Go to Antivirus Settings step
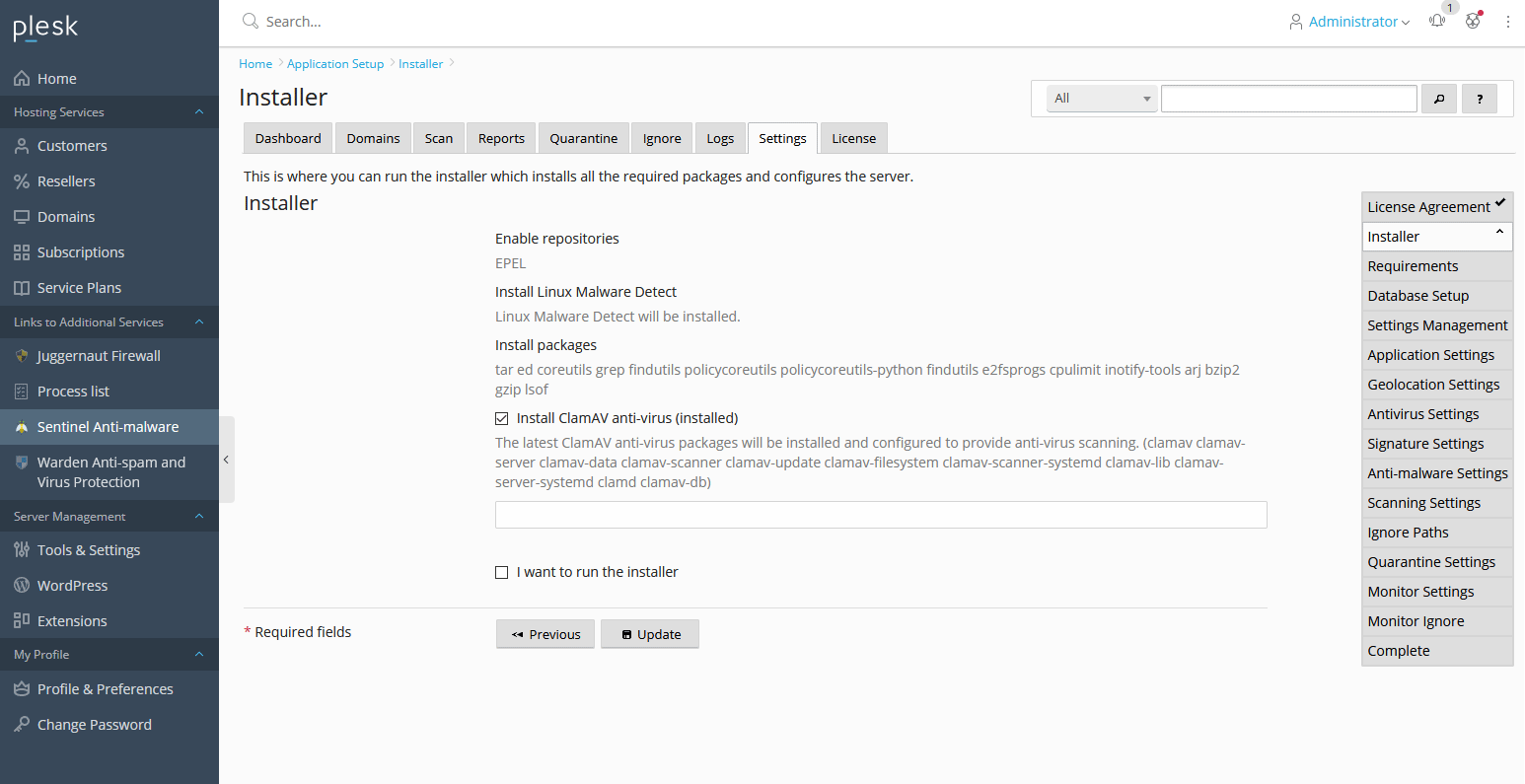Screen dimensions: 1525x784 click(x=1437, y=414)
